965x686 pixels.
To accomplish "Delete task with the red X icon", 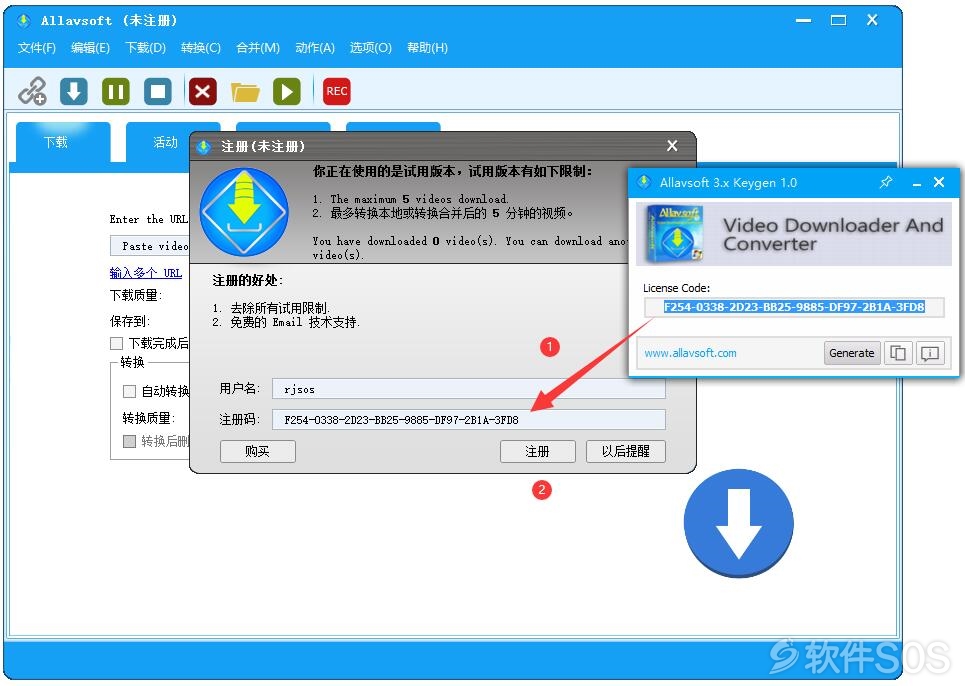I will 202,92.
